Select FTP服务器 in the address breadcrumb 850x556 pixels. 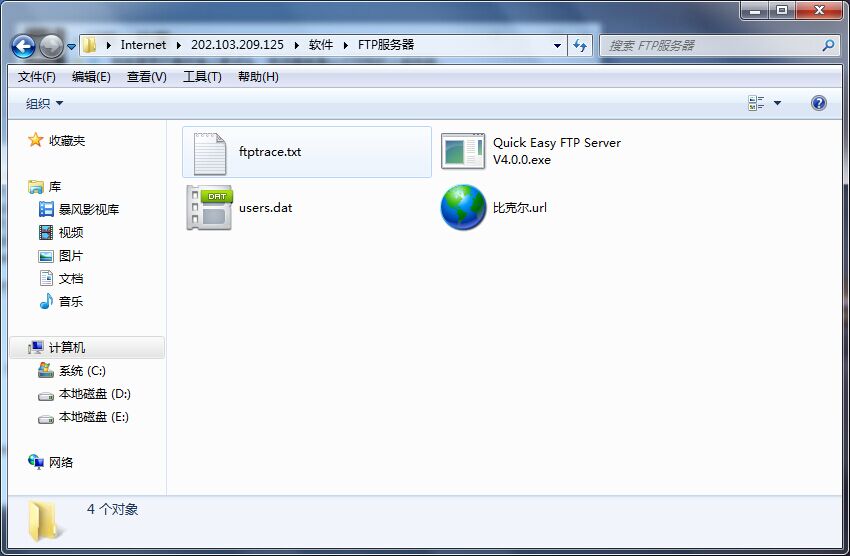(x=386, y=45)
